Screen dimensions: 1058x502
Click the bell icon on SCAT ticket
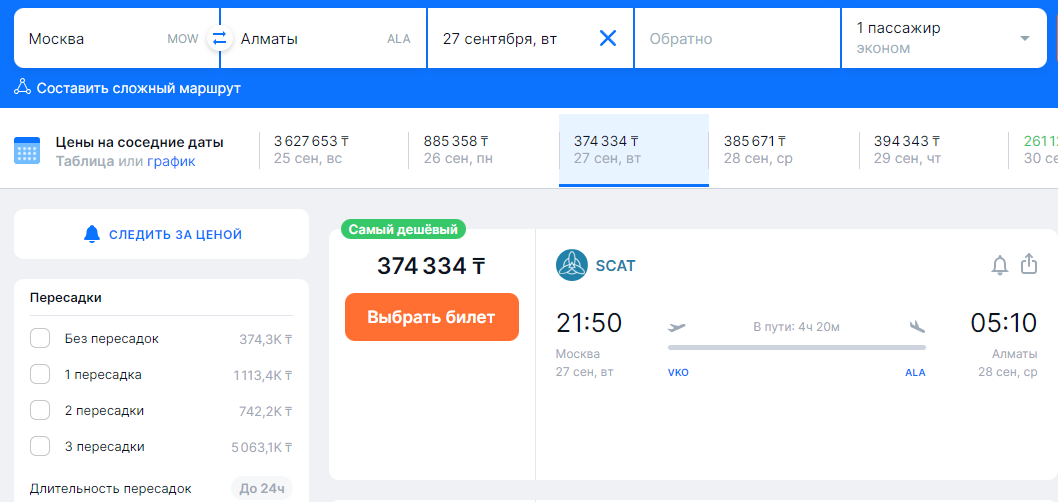[999, 265]
